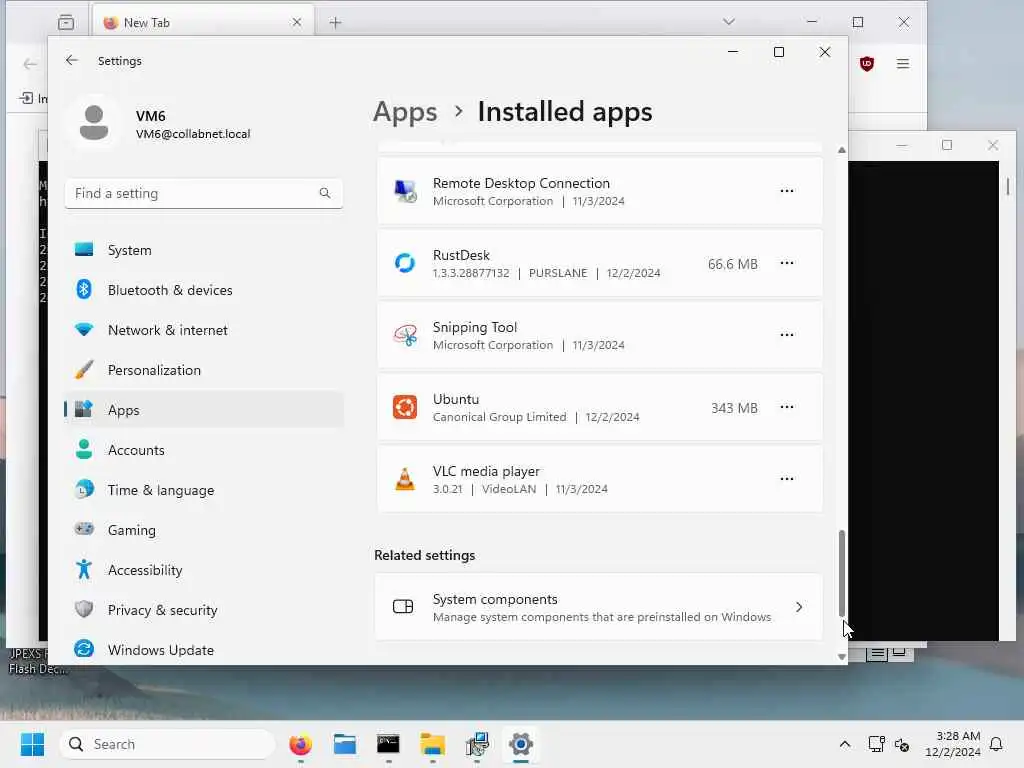Click the scroll down arrow of apps list
This screenshot has height=768, width=1024.
(842, 657)
